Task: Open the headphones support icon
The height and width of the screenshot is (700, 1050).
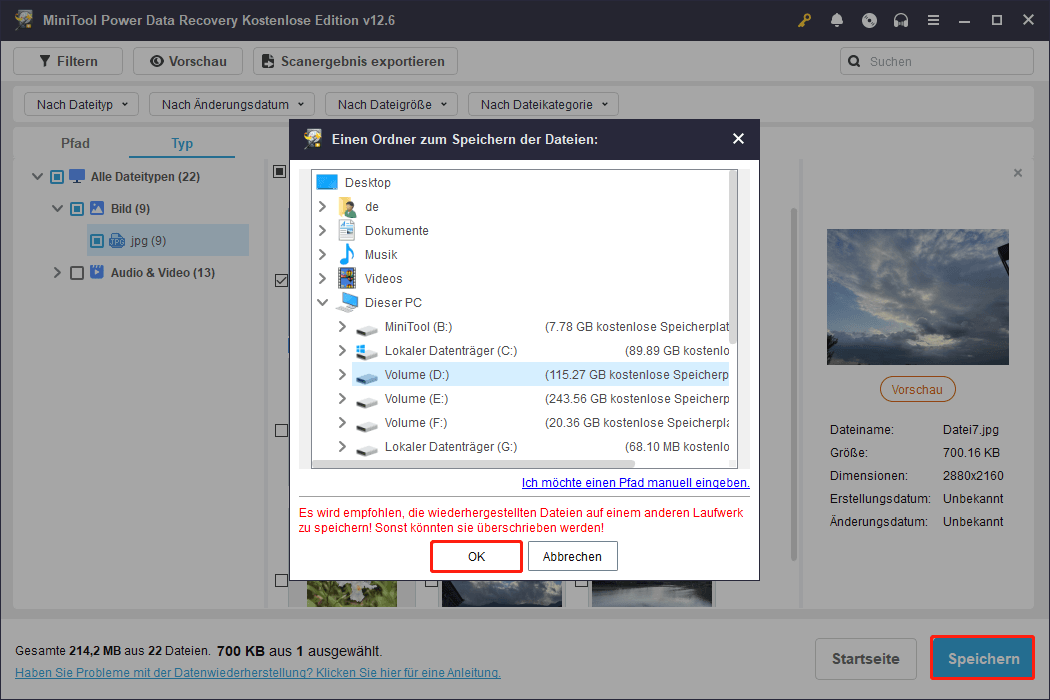Action: coord(901,20)
